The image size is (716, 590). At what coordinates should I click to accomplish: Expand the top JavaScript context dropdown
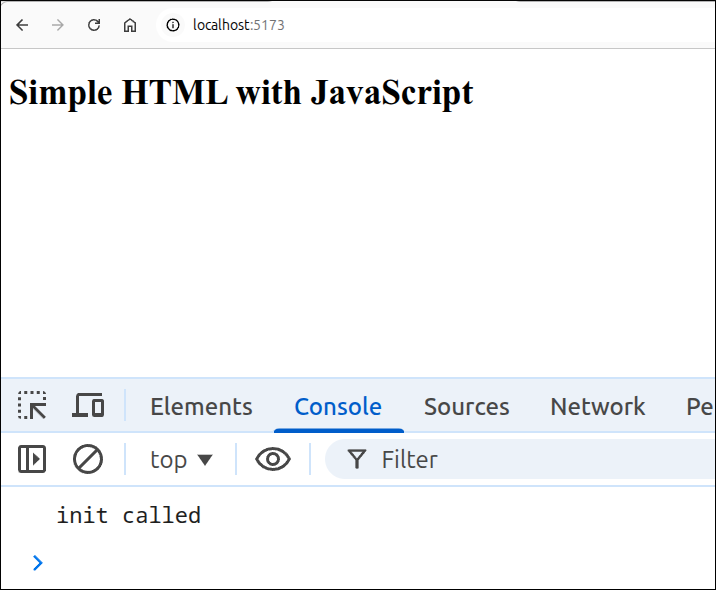[x=181, y=459]
